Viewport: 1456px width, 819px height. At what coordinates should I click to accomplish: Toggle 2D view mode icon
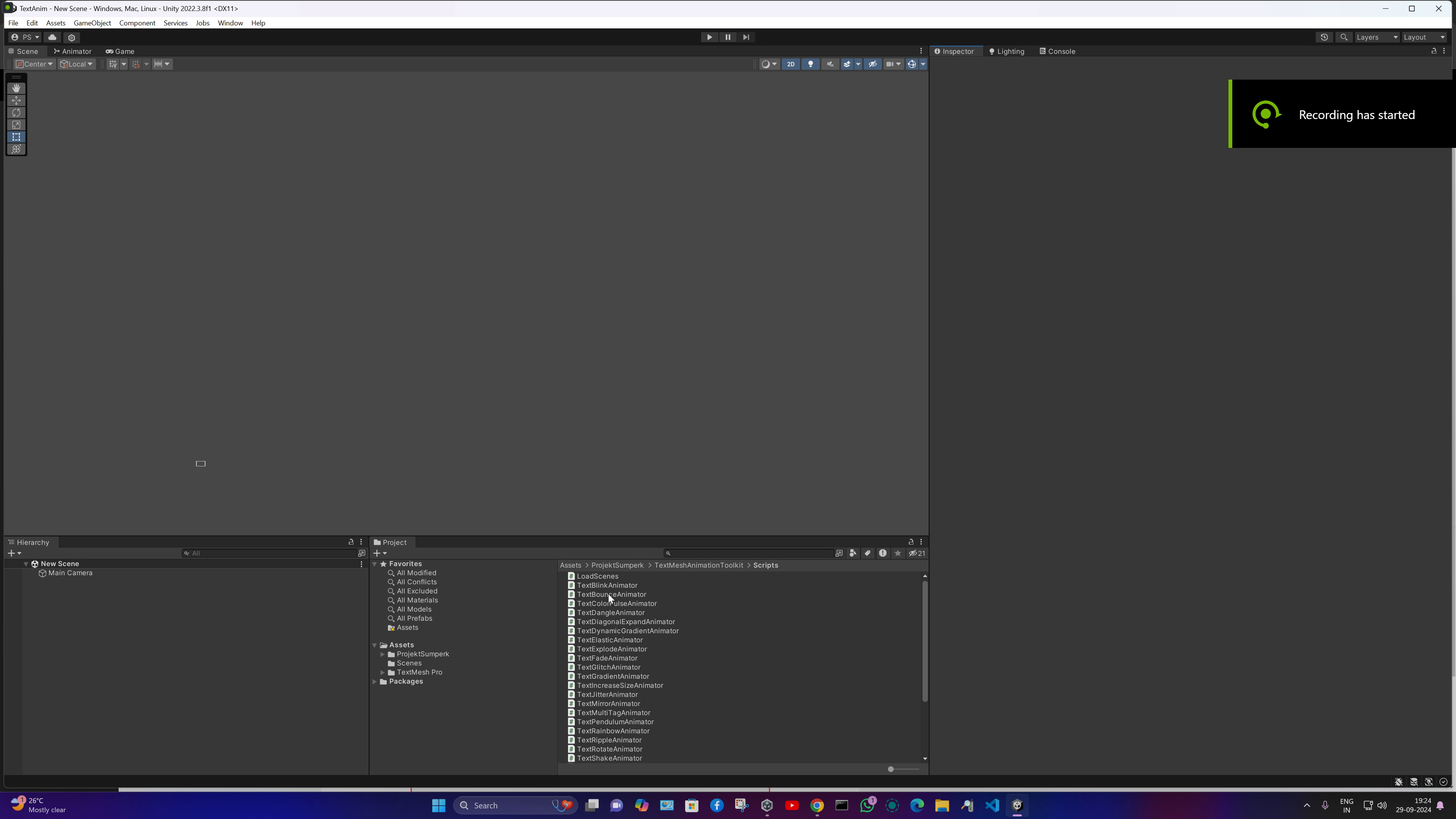pos(790,64)
